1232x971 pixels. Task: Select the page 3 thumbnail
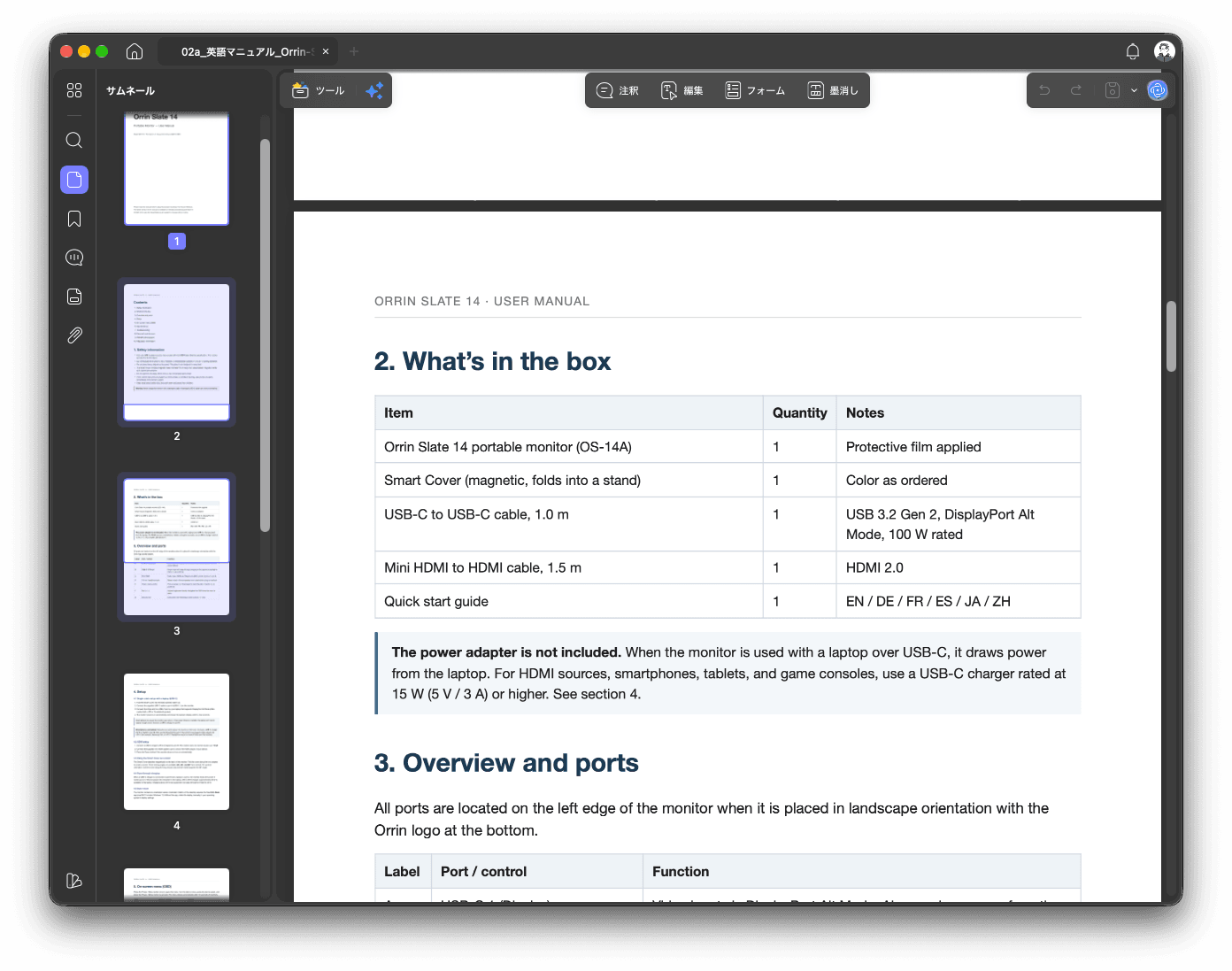[177, 547]
